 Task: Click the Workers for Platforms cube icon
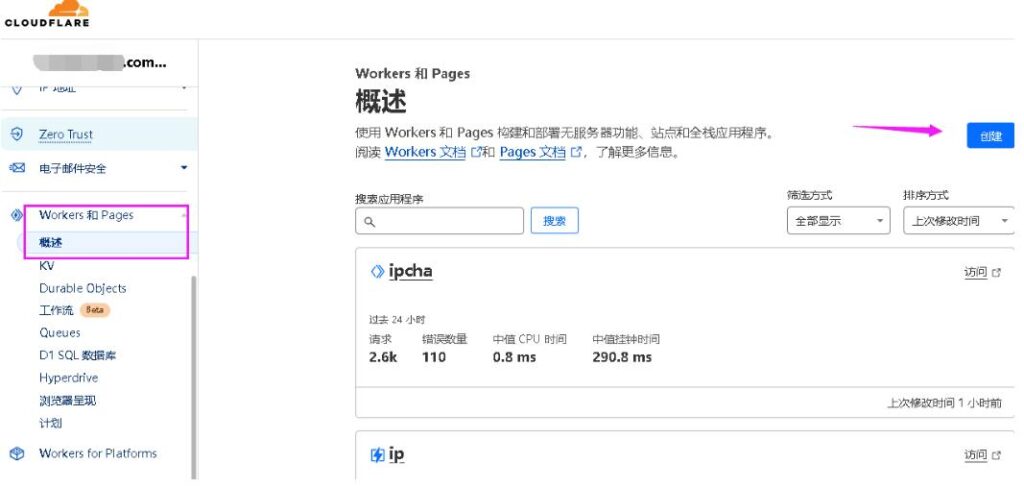coord(16,453)
